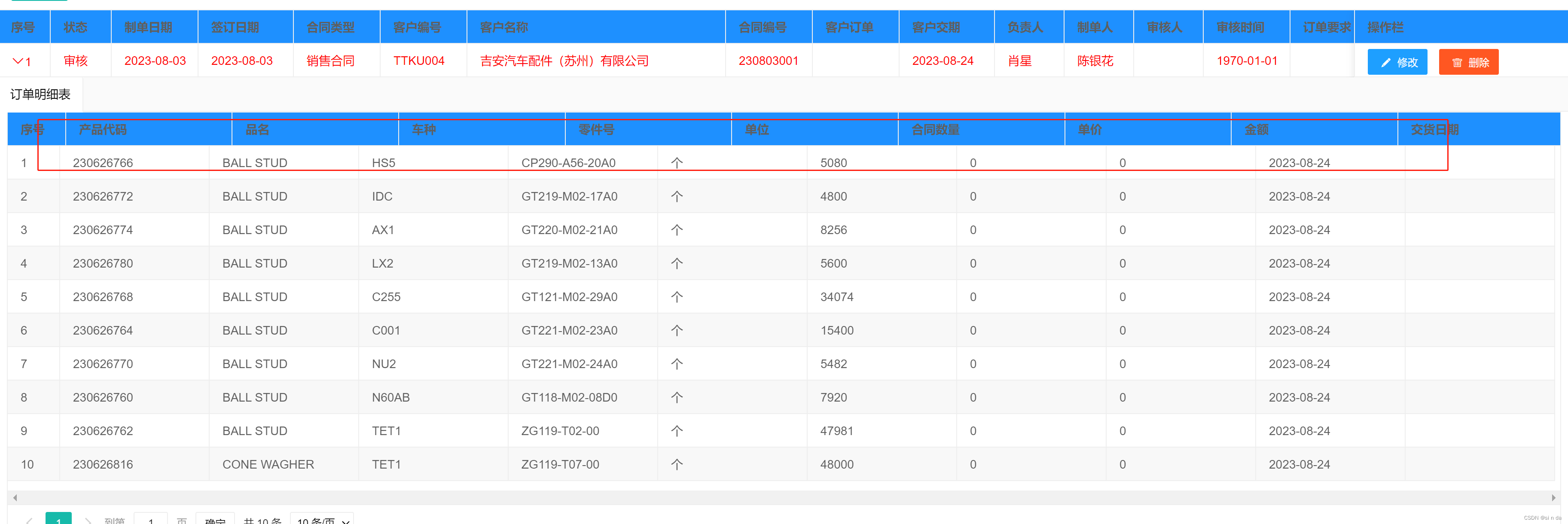Image resolution: width=1568 pixels, height=524 pixels.
Task: Click the 产品代码 column header
Action: click(103, 130)
